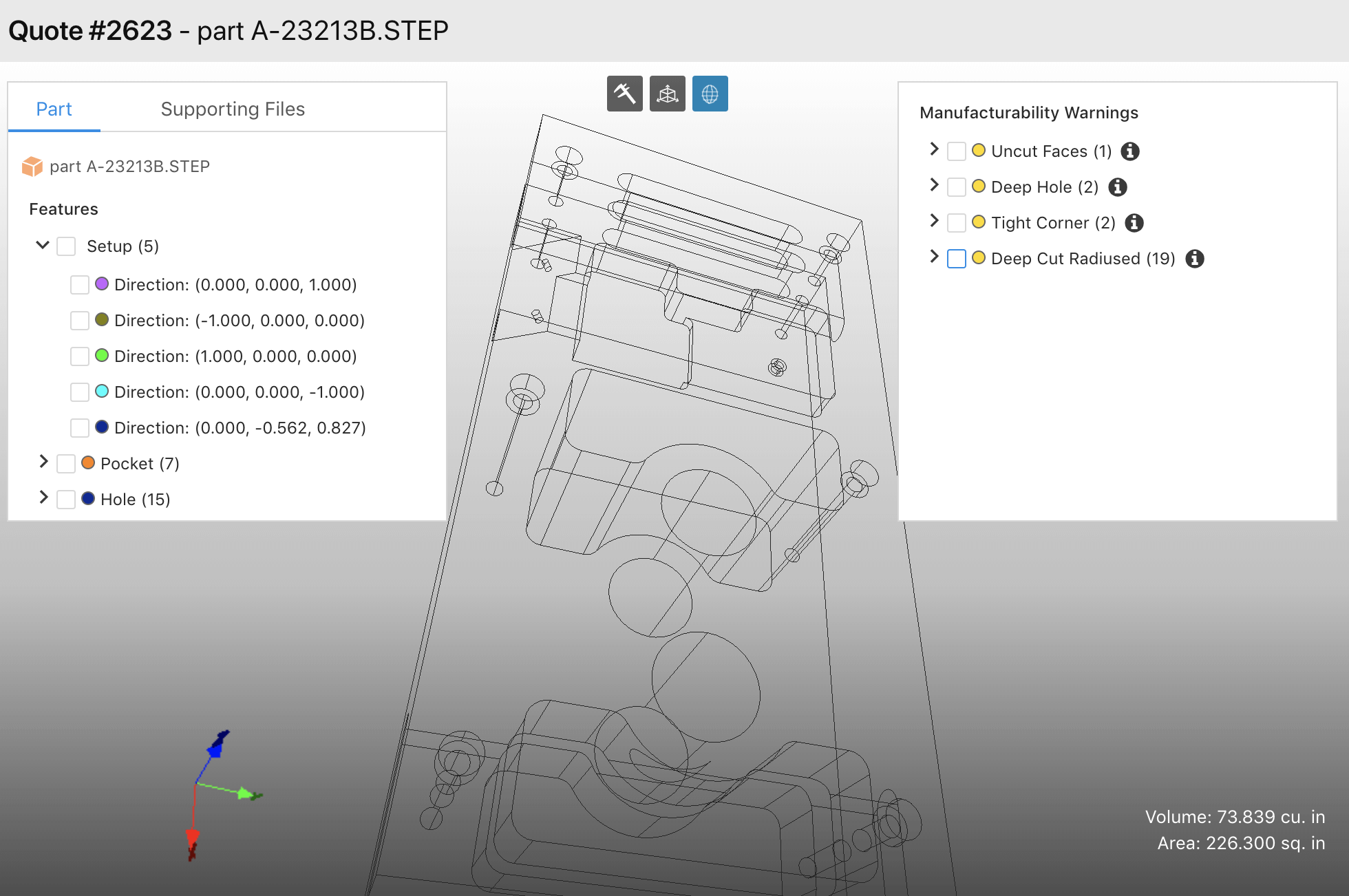Click the 'Pocket (7)' label

click(140, 464)
